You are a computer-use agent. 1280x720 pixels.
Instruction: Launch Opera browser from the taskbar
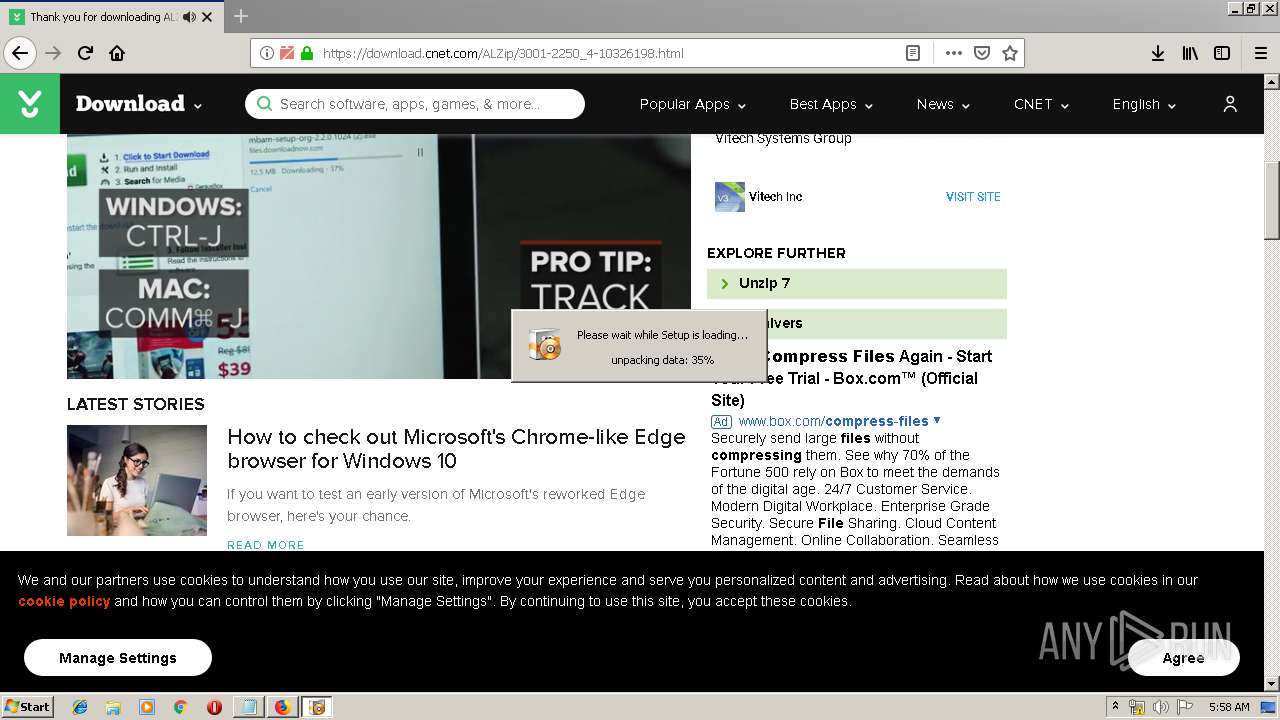214,707
